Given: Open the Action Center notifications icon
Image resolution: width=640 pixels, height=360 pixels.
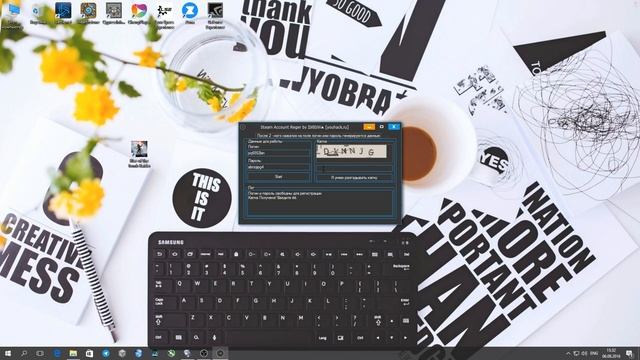Looking at the screenshot, I should [x=630, y=353].
